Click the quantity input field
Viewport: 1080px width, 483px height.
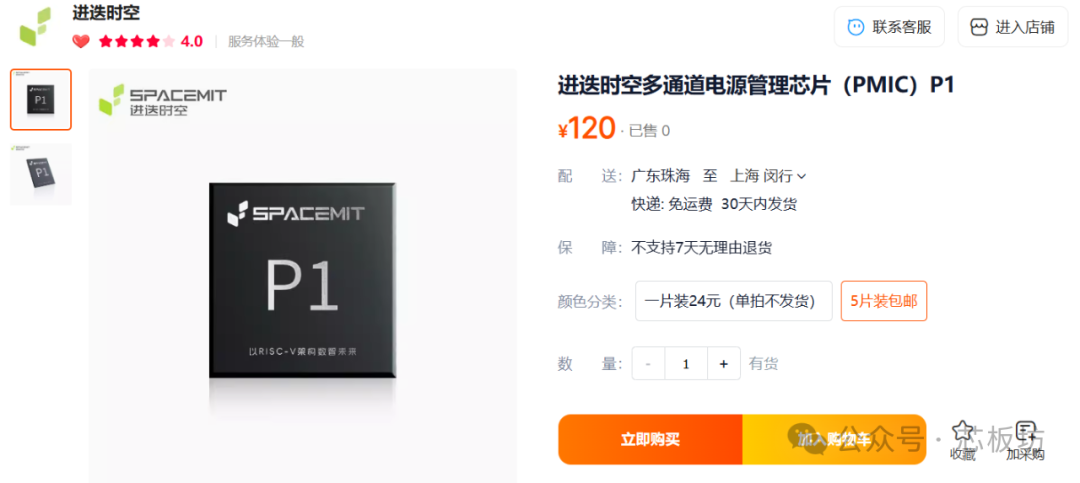point(685,364)
